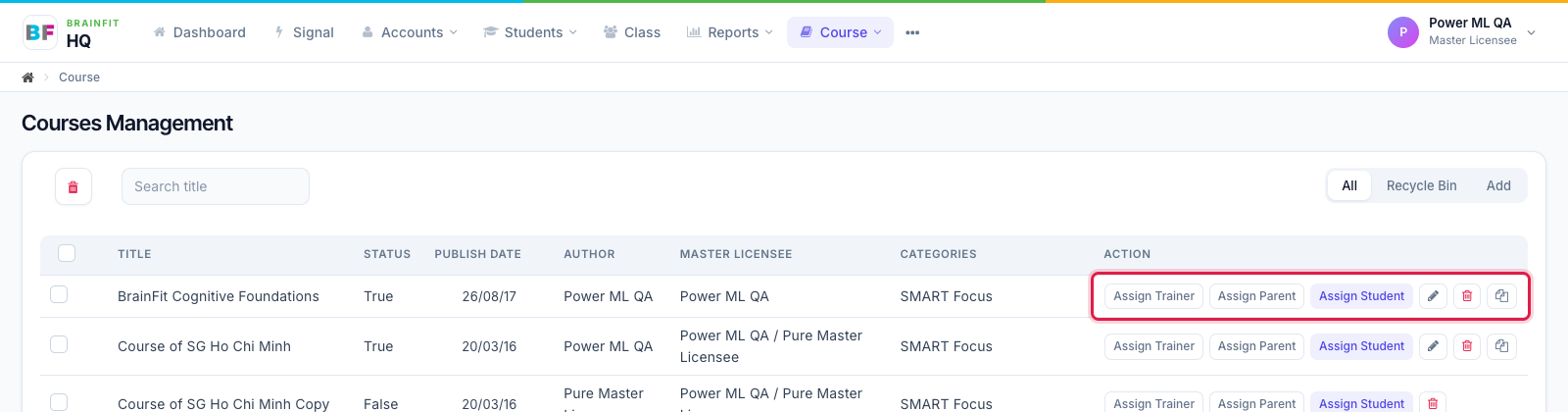
Task: Go to the Dashboard menu
Action: 200,32
